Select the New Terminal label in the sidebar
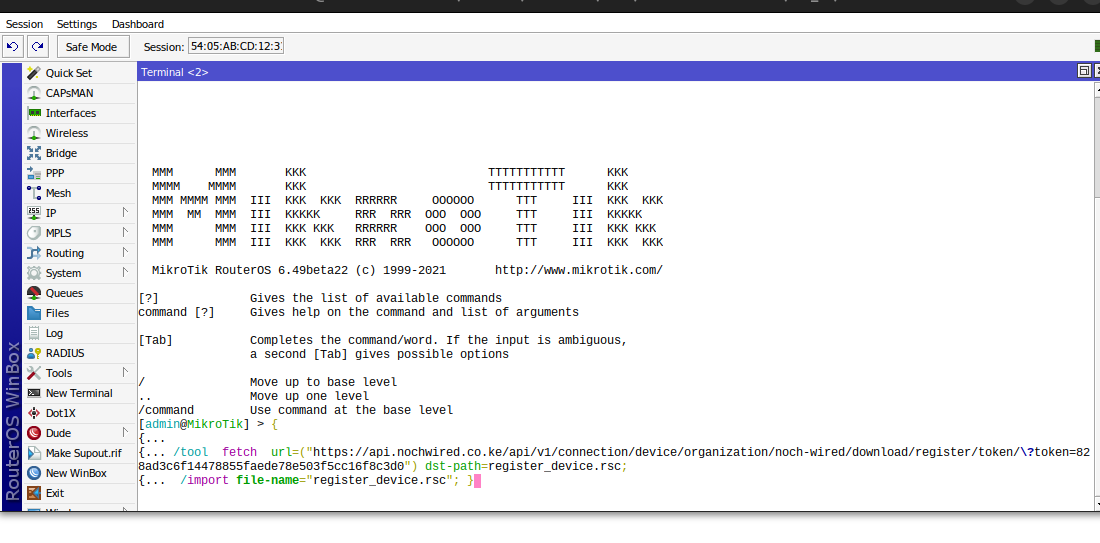This screenshot has height=543, width=1100. tap(79, 393)
